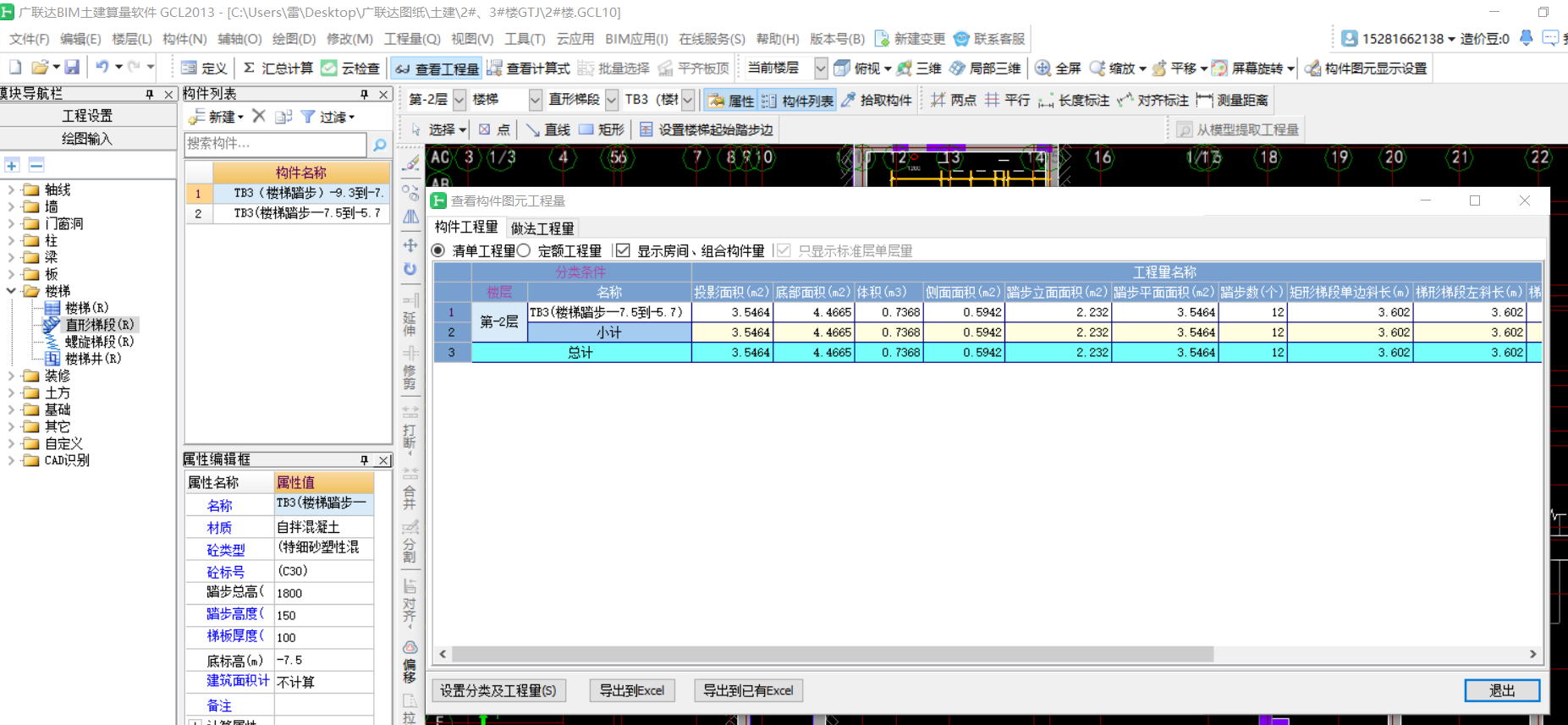Viewport: 1568px width, 725px height.
Task: Click right arrow of table scrollbar
Action: 1532,654
